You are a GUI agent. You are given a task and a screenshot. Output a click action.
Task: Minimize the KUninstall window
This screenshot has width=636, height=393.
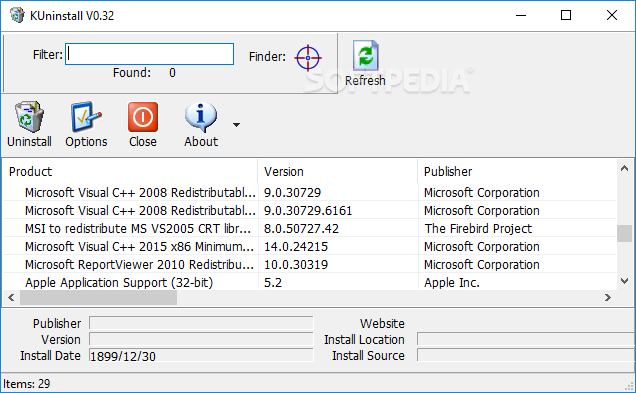pos(521,15)
